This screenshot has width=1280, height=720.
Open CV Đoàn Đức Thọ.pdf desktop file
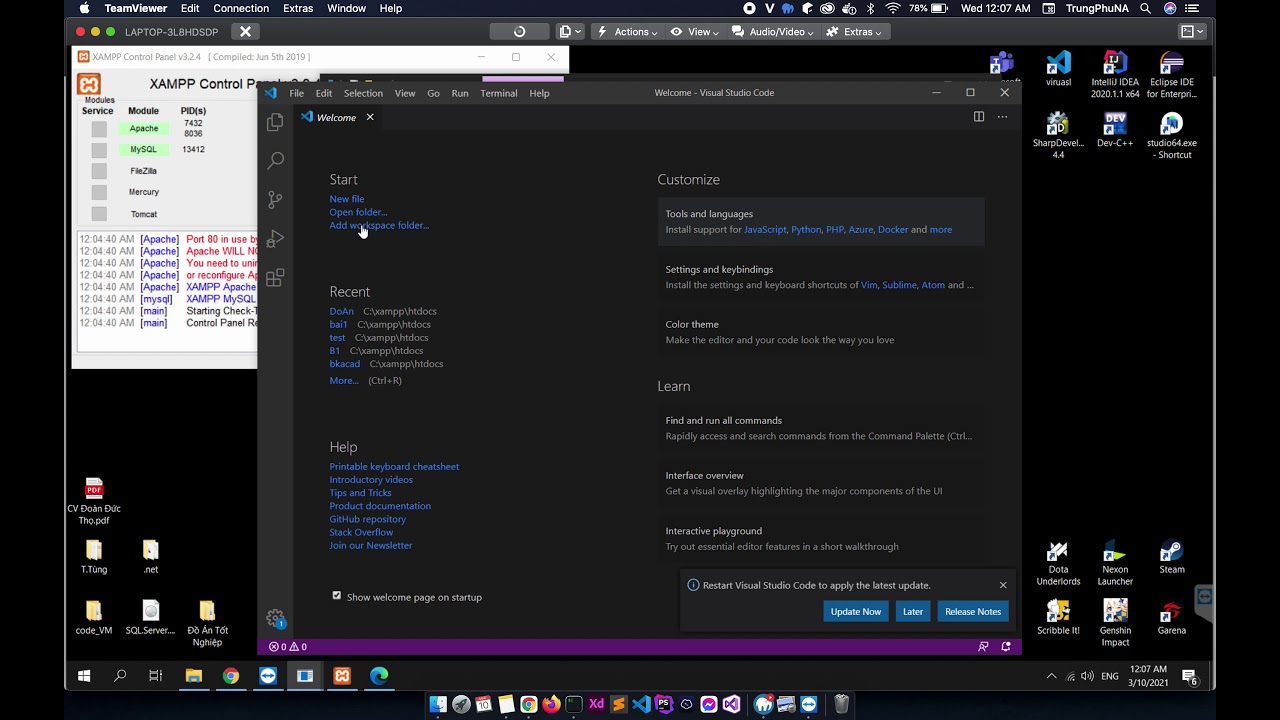click(94, 502)
